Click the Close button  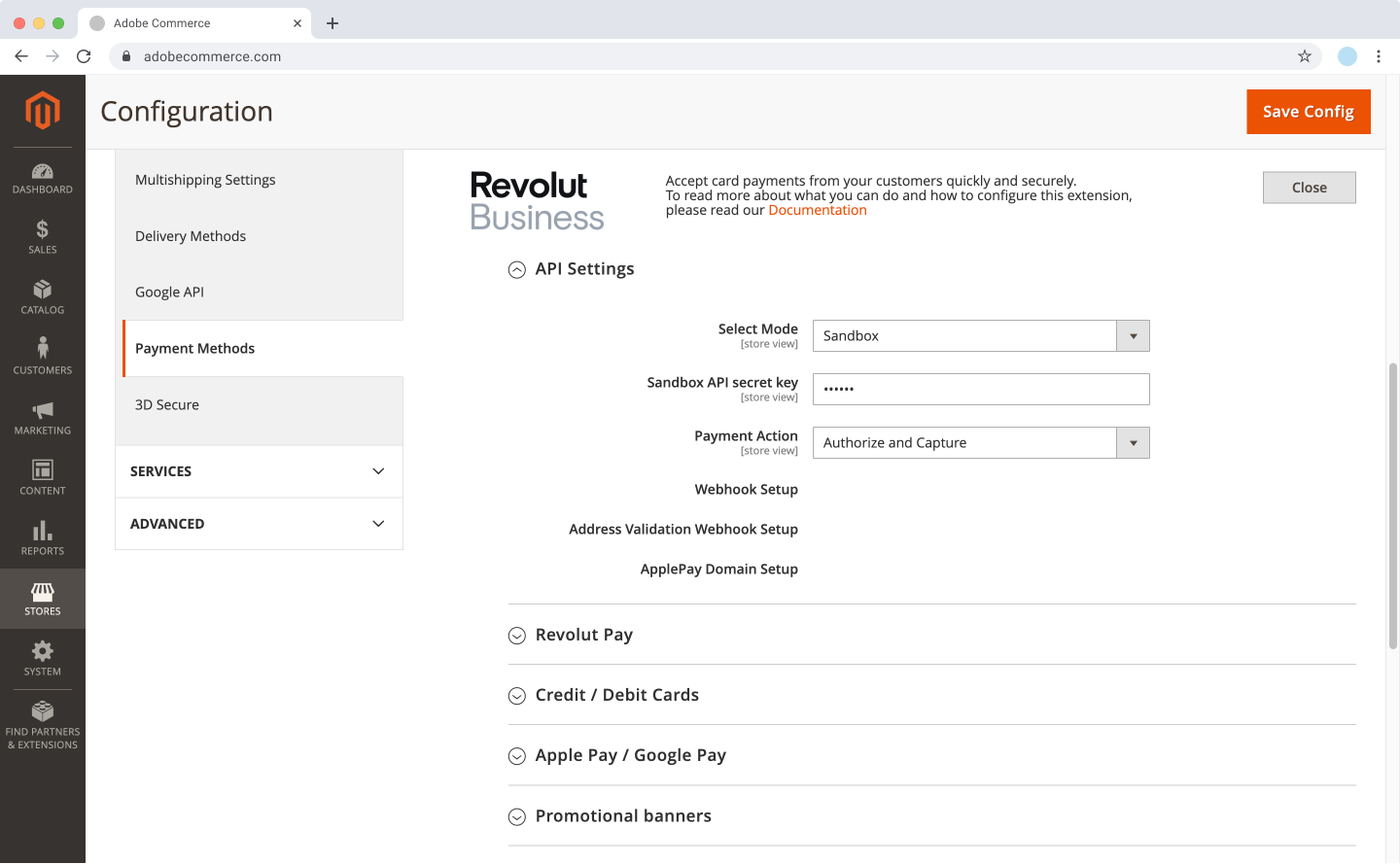point(1310,188)
